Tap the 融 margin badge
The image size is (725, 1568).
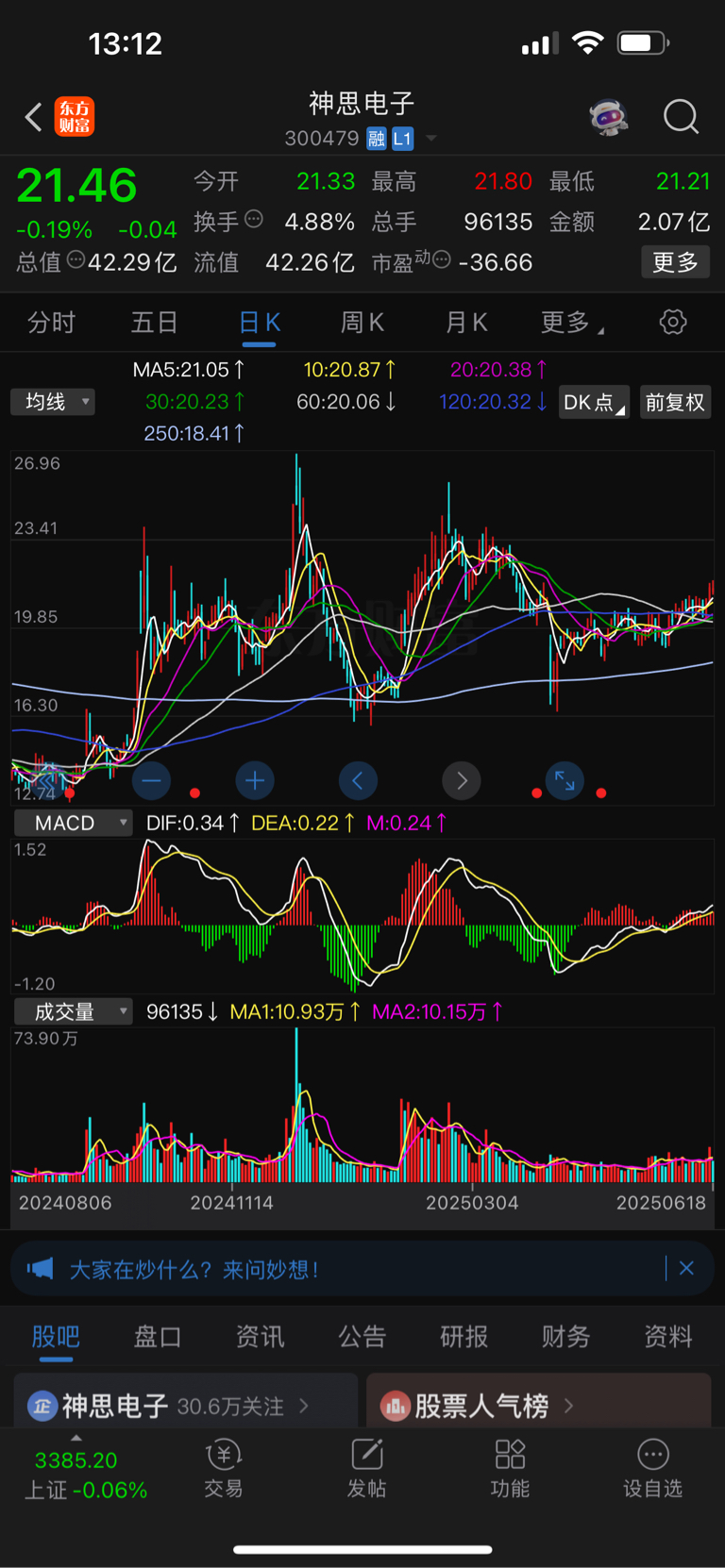click(377, 139)
